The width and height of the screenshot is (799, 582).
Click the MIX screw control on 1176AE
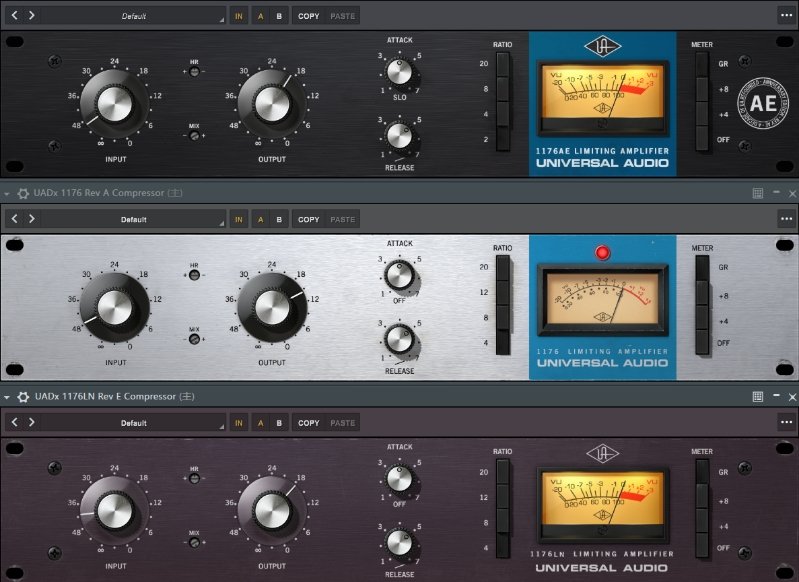pos(194,136)
